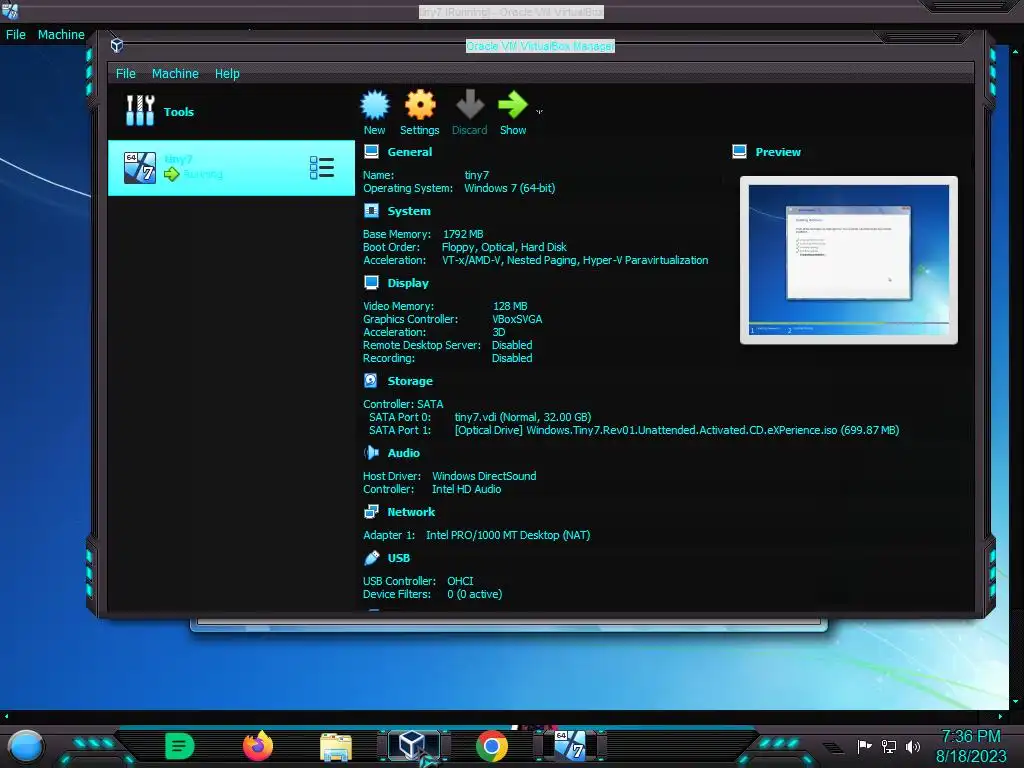Open Machine menu in VirtualBox Manager
Image resolution: width=1024 pixels, height=768 pixels.
(175, 74)
